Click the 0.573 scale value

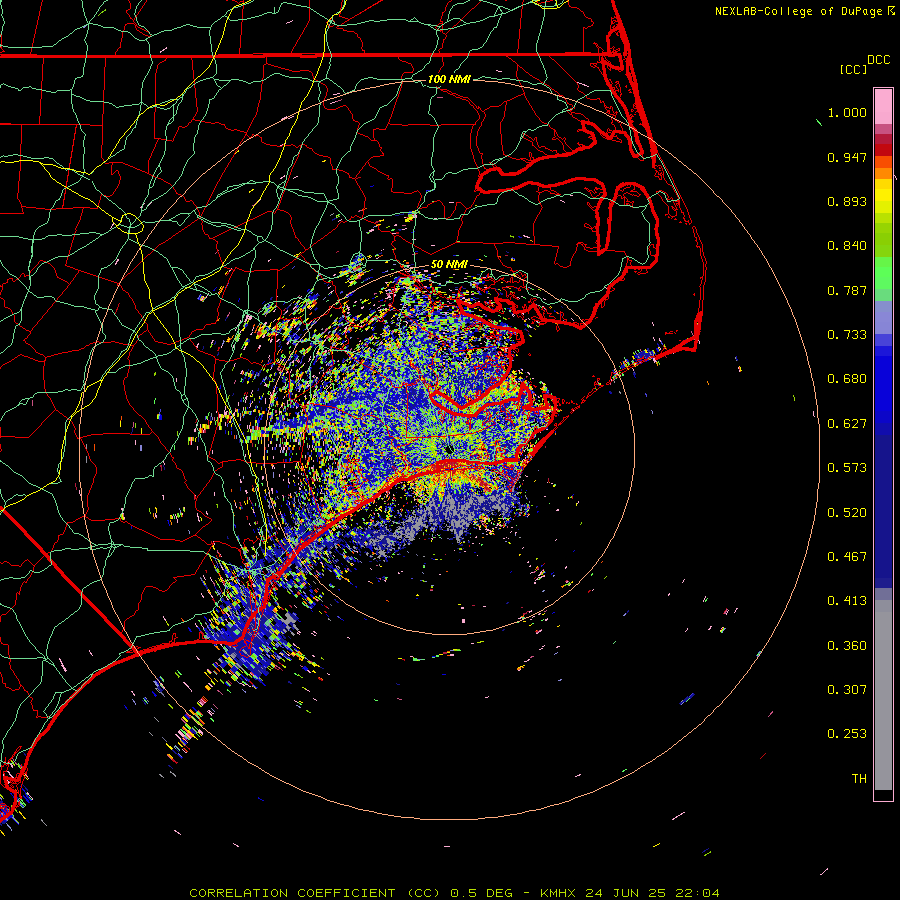tap(847, 468)
